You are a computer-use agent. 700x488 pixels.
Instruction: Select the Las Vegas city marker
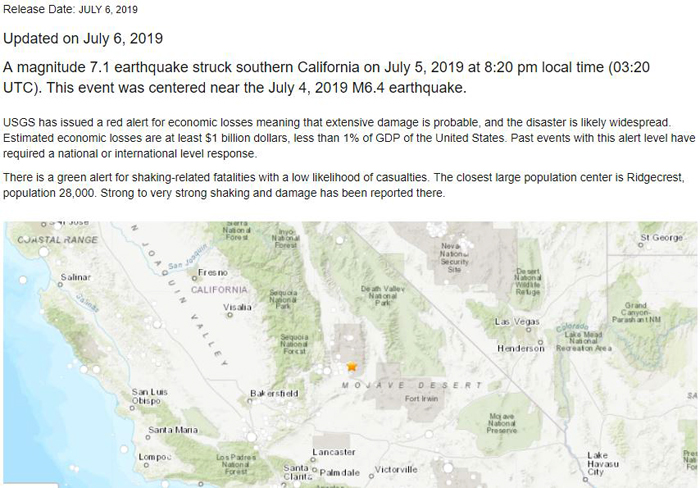529,330
